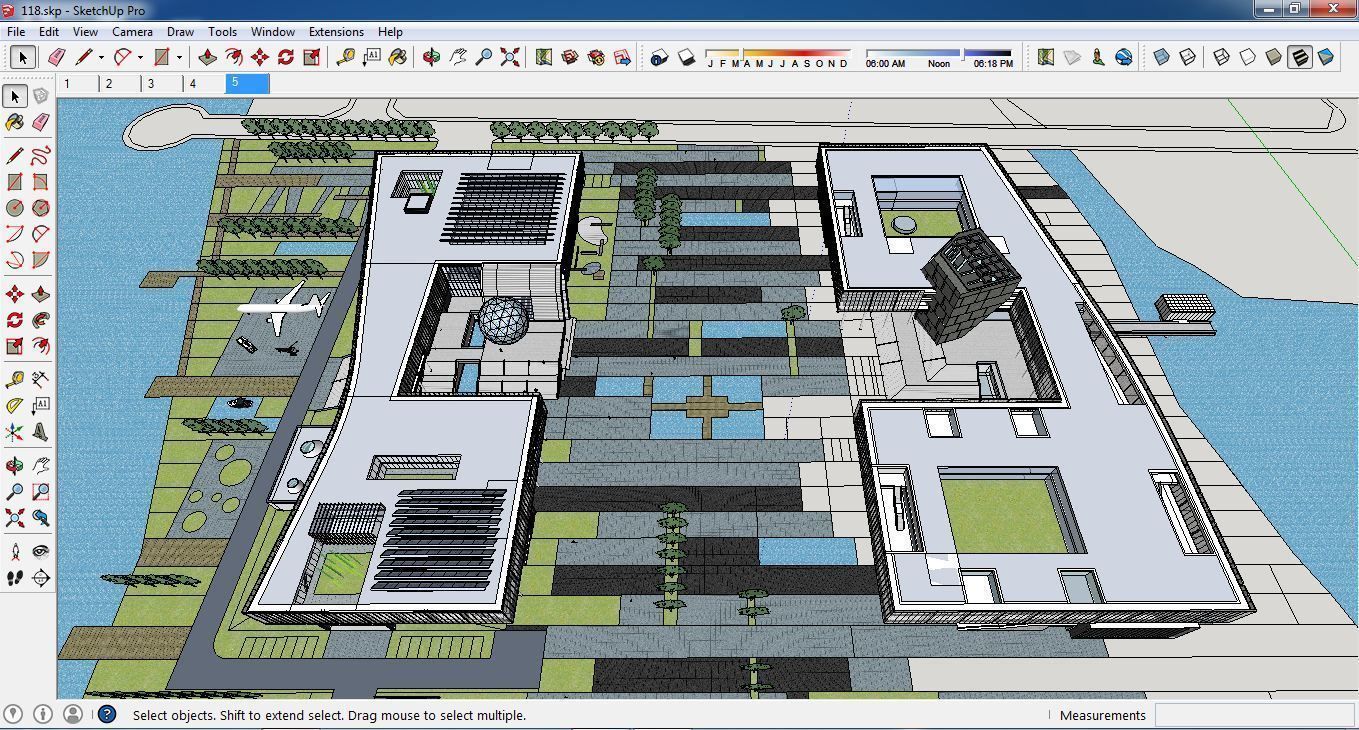1359x730 pixels.
Task: Enable Shaded With Textures style
Action: tap(1299, 57)
